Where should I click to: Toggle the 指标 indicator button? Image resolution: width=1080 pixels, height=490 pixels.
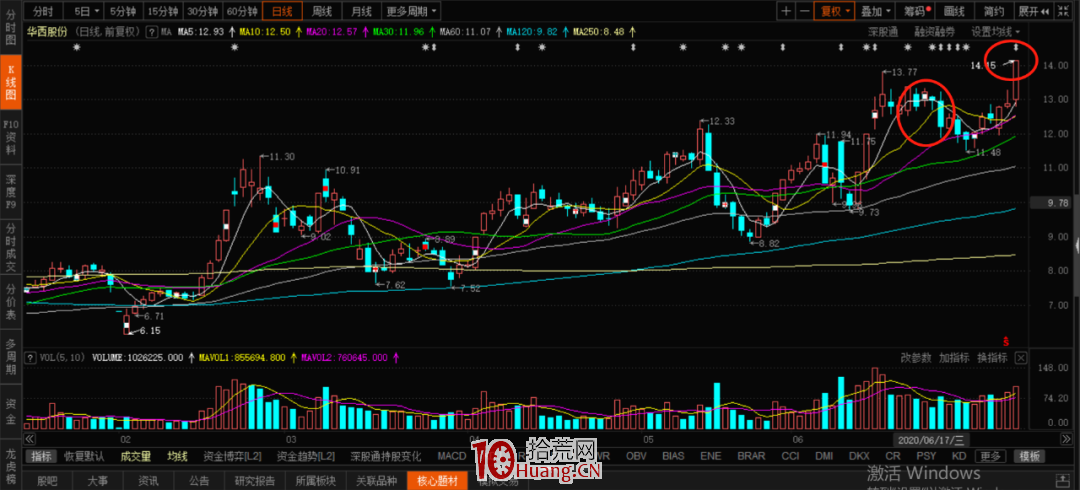point(42,456)
